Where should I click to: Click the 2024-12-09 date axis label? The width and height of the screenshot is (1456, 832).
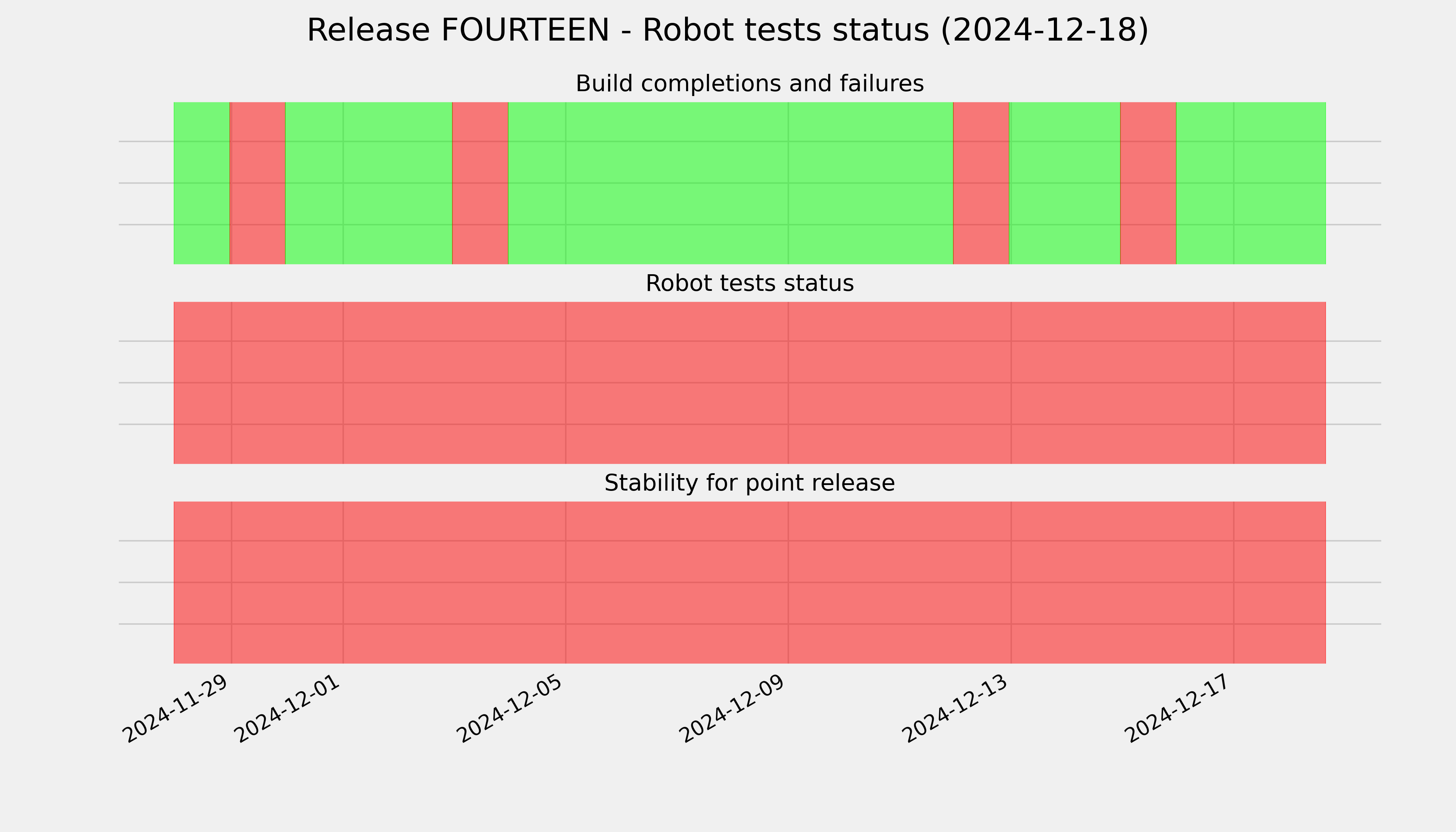point(734,709)
